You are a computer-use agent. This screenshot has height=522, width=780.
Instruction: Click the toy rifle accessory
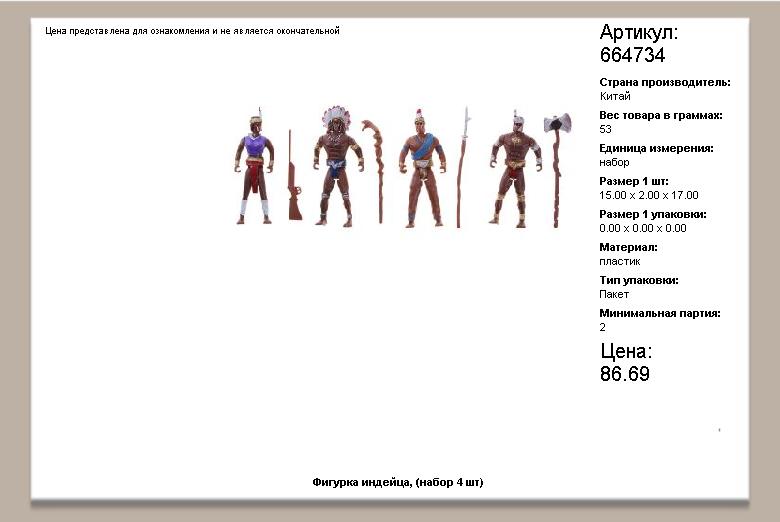[293, 176]
